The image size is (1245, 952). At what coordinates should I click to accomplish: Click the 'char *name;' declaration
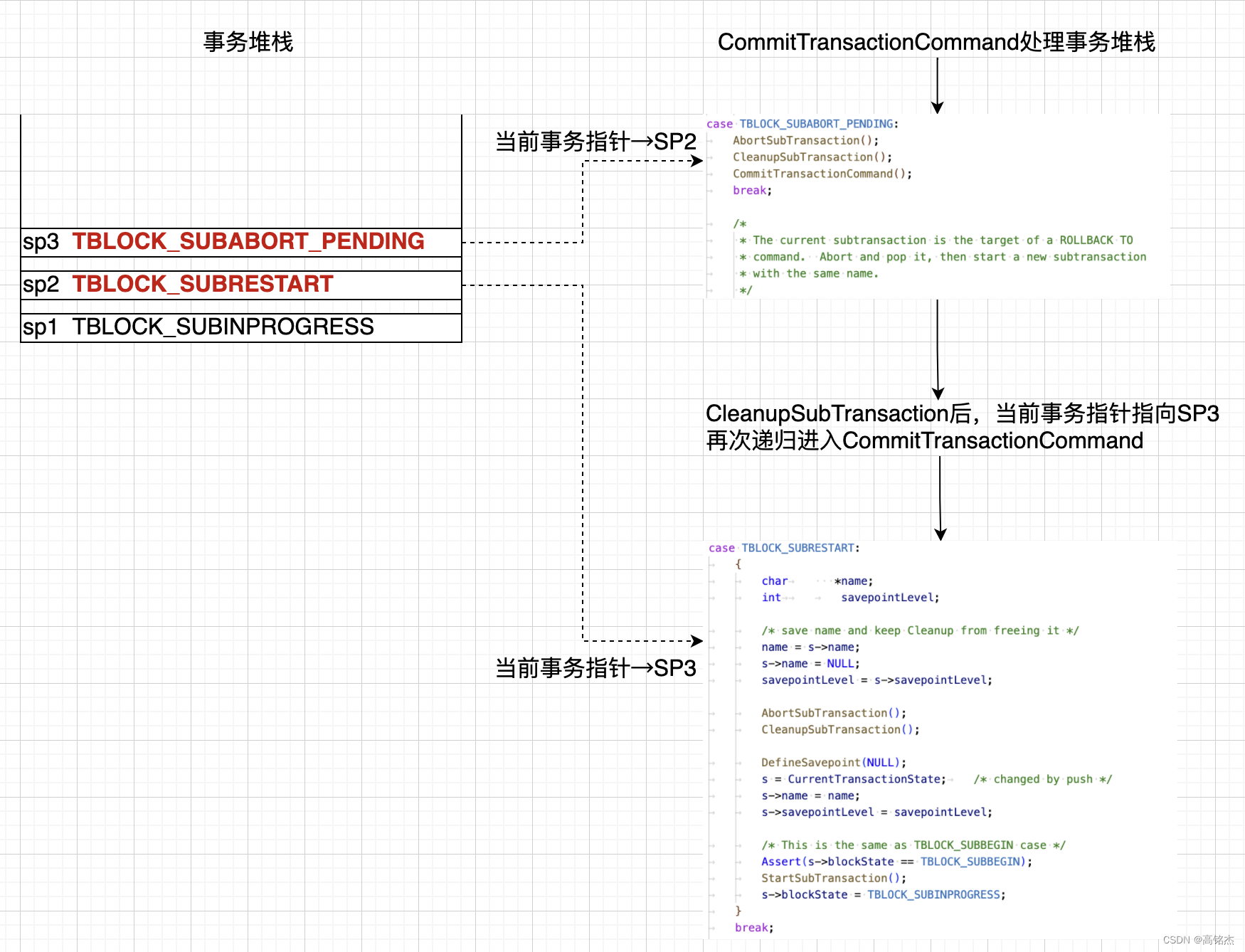coord(817,581)
